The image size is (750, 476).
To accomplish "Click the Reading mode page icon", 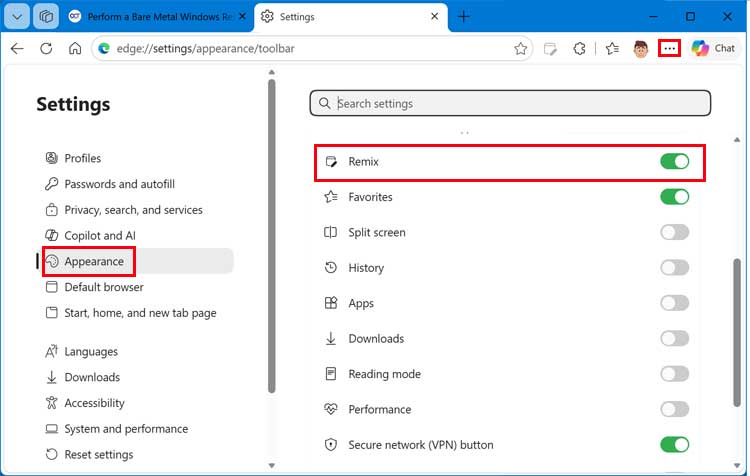I will pos(331,374).
